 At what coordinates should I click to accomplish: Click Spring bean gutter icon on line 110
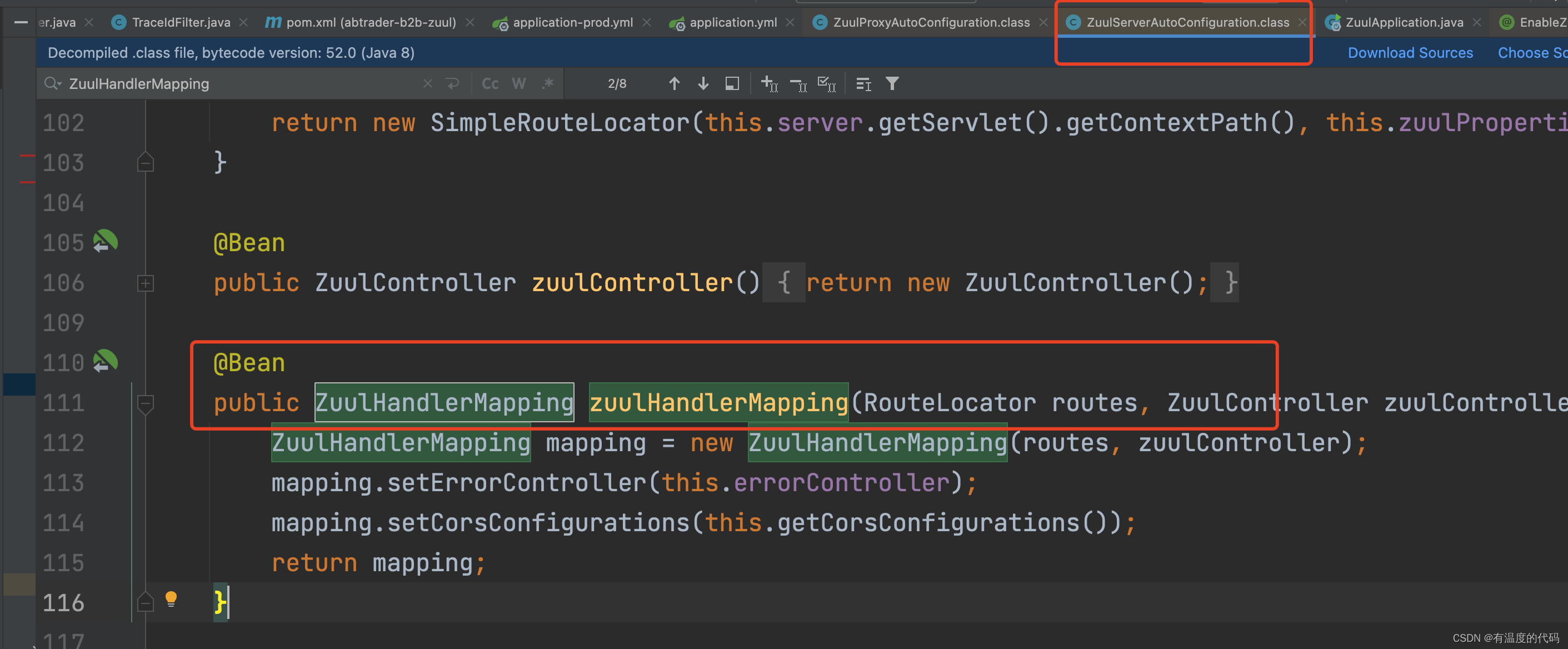106,361
